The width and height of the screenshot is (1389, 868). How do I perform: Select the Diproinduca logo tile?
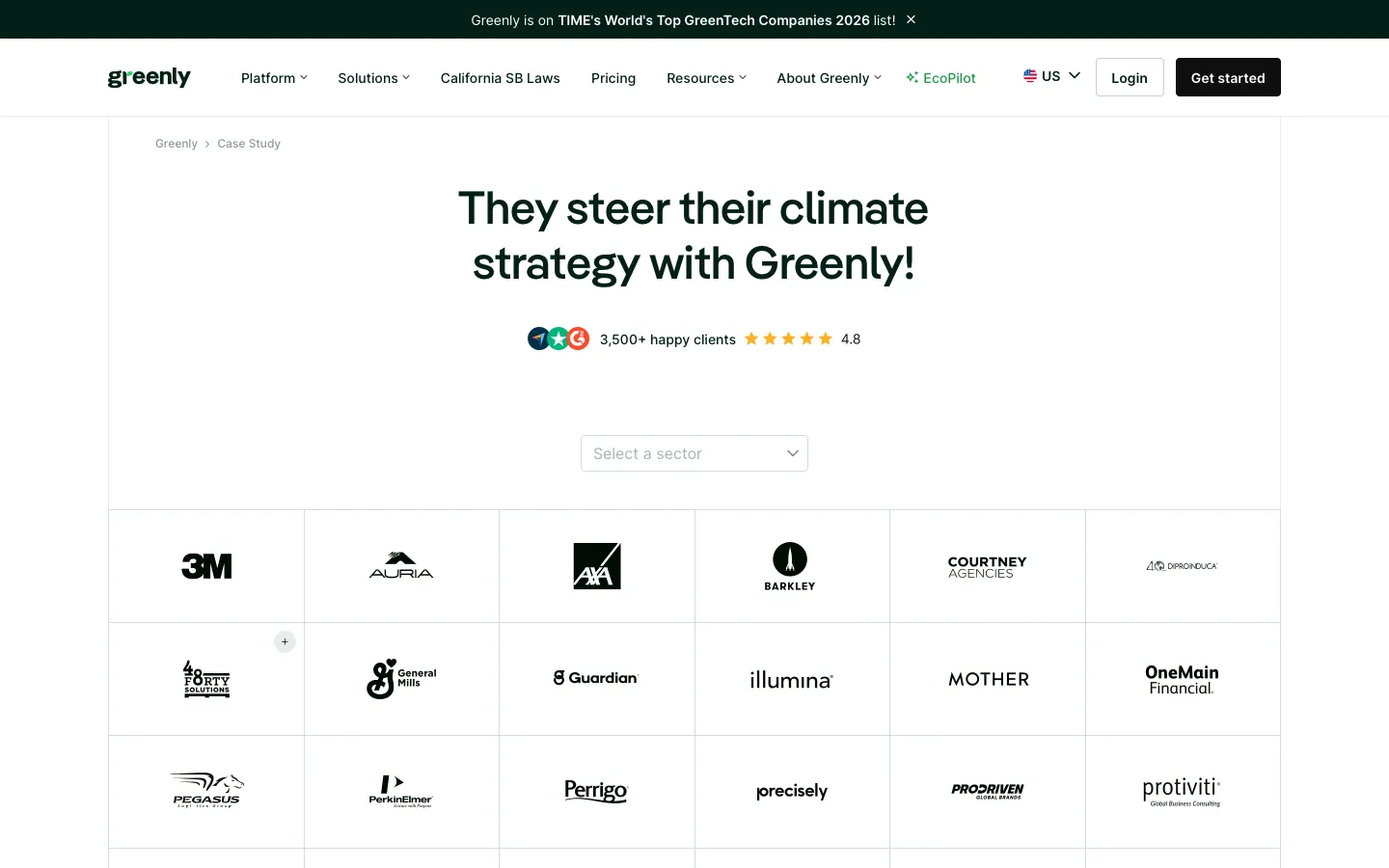pos(1183,566)
